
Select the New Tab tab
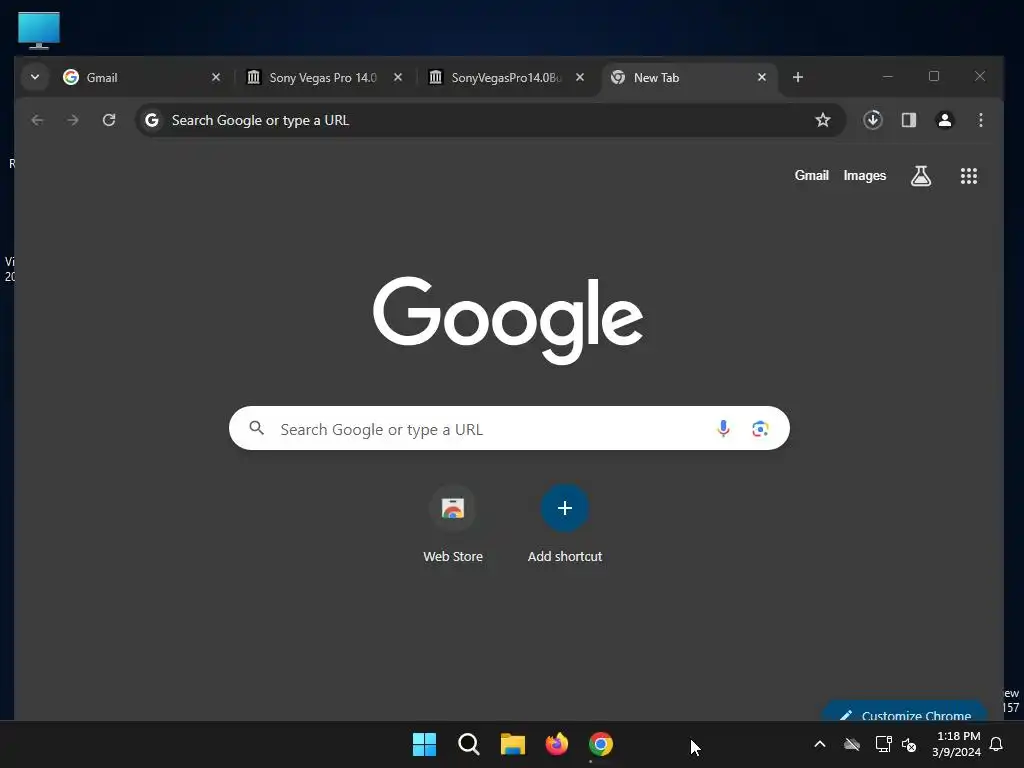click(x=689, y=77)
